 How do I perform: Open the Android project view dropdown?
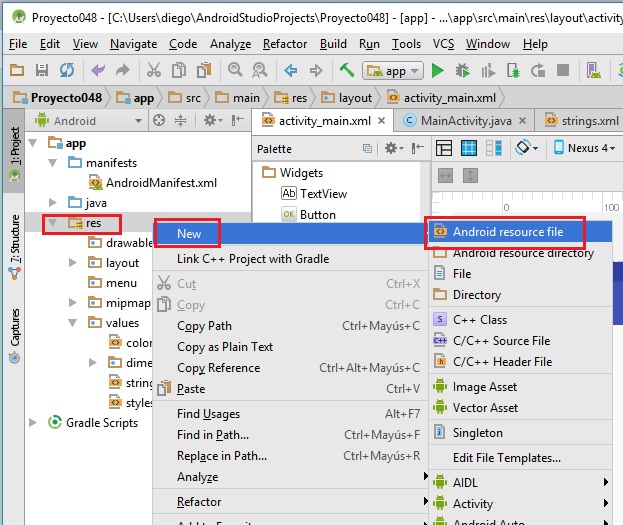tap(88, 120)
